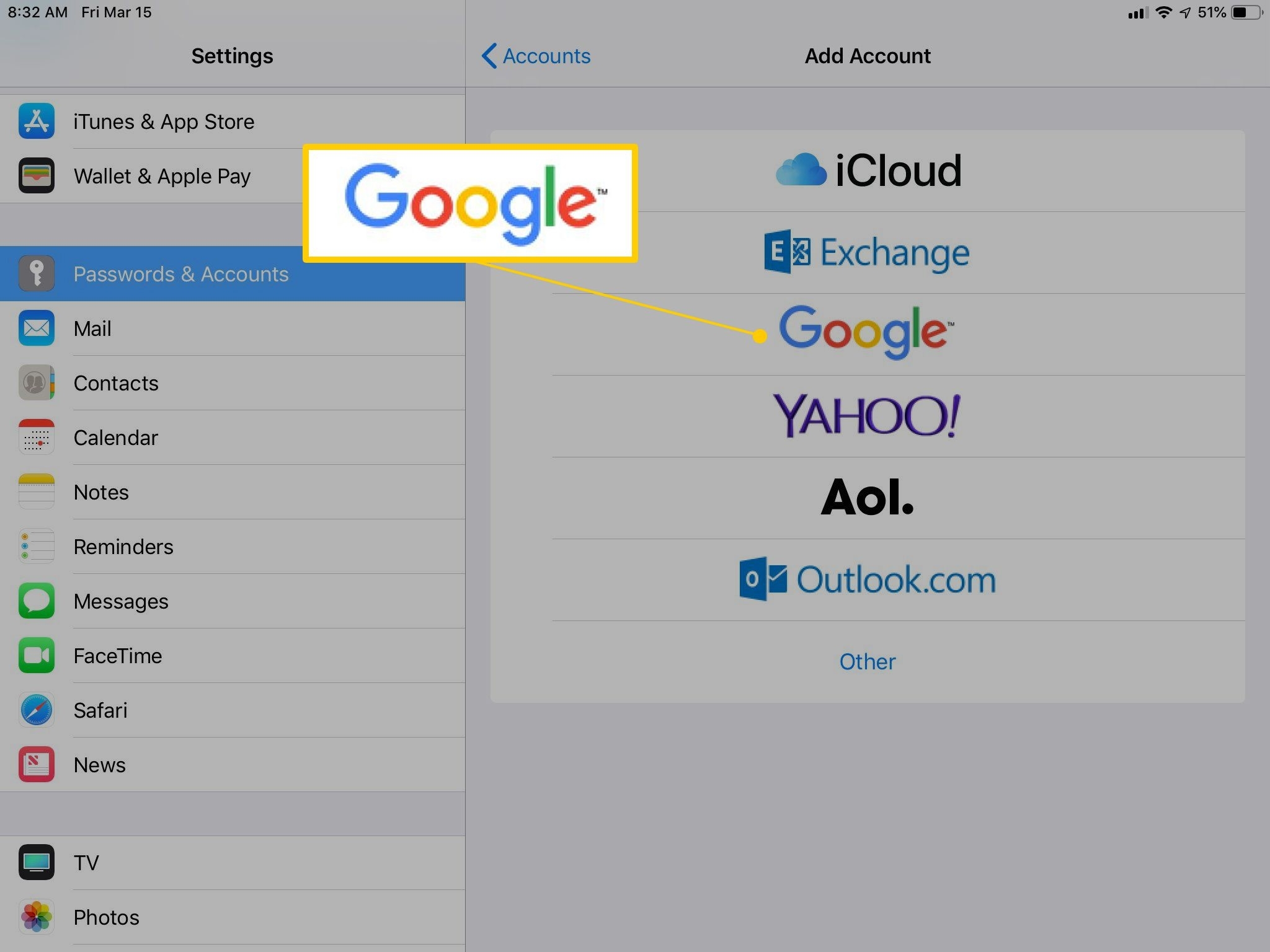Click Other to add custom account

point(867,660)
